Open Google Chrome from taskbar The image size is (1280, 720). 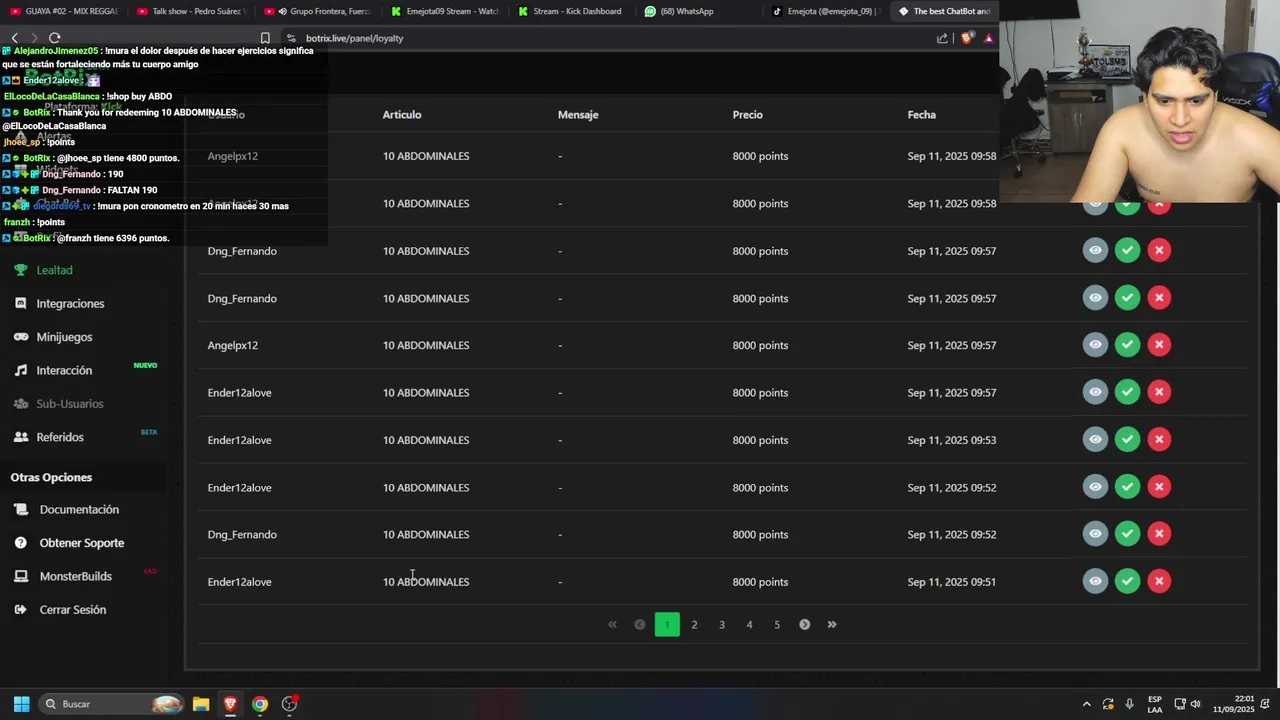click(260, 704)
